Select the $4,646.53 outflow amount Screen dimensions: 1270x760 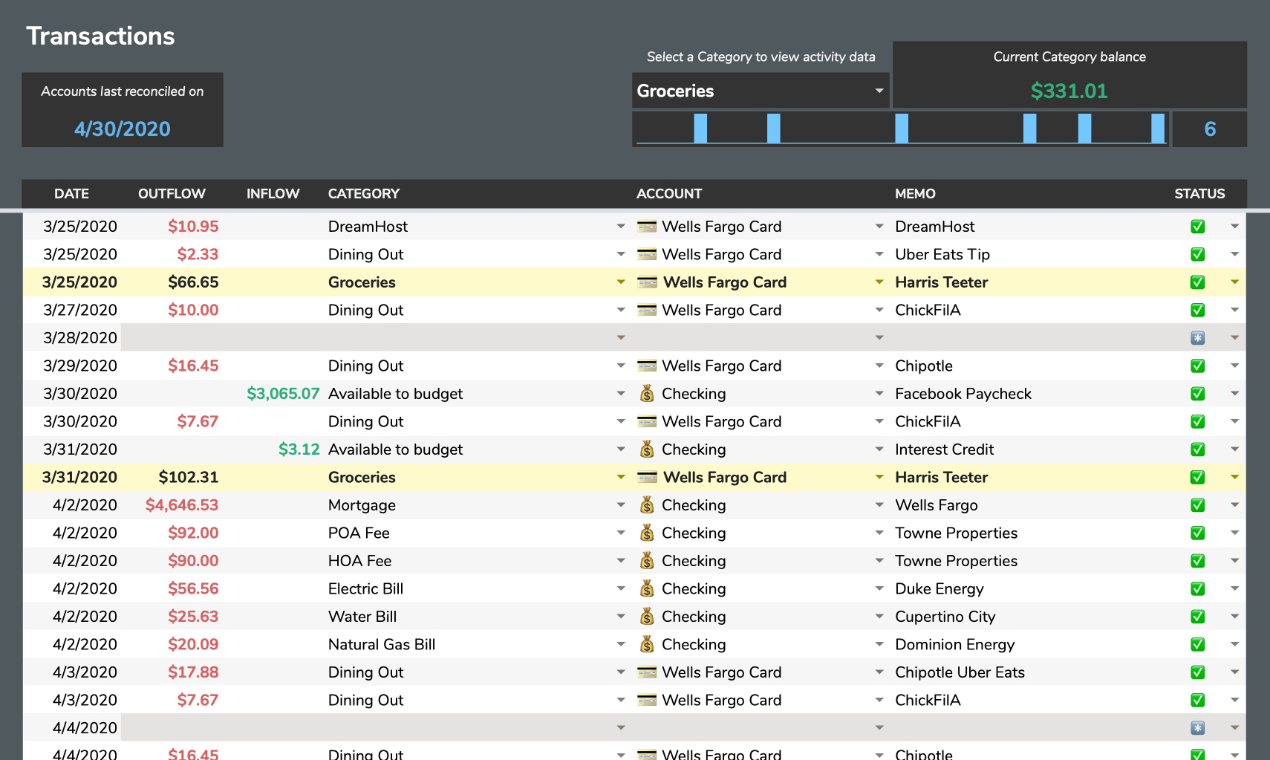182,505
